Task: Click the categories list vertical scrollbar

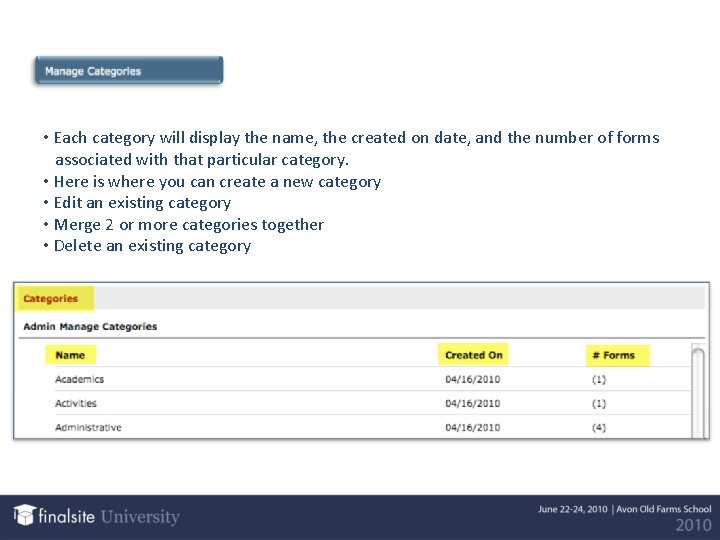Action: click(x=698, y=391)
